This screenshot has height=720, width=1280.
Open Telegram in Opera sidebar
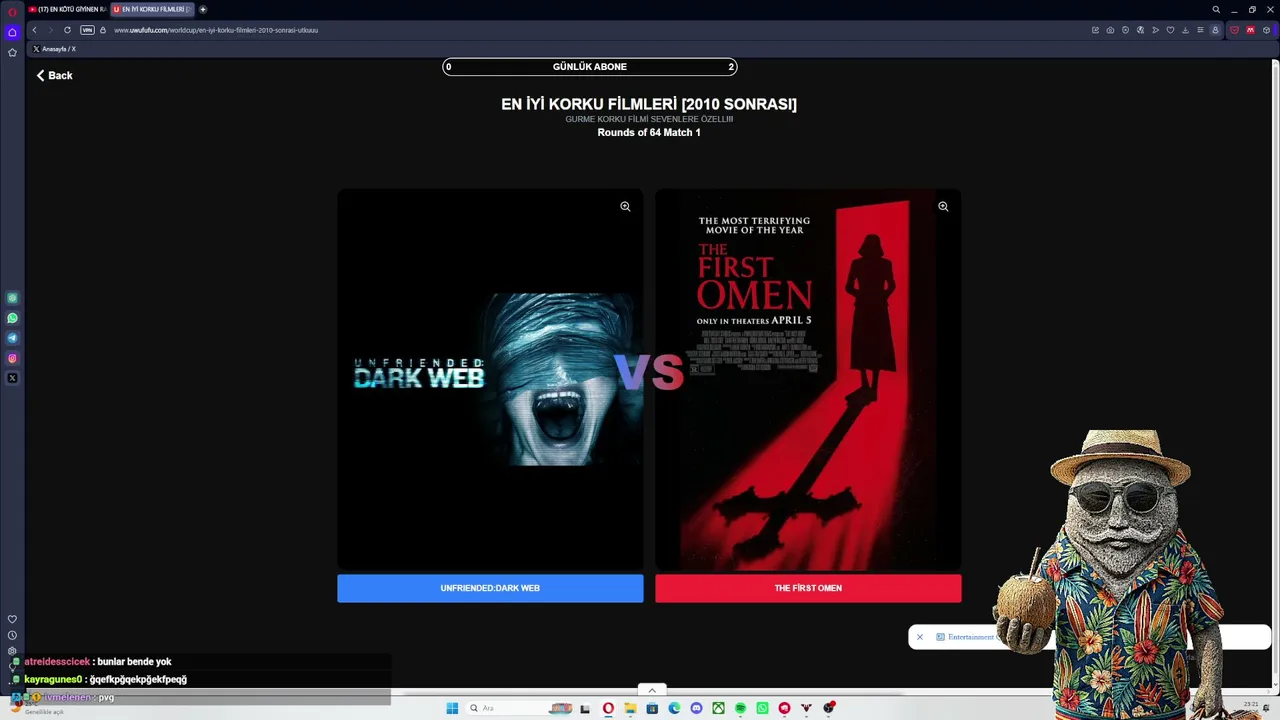click(x=12, y=338)
